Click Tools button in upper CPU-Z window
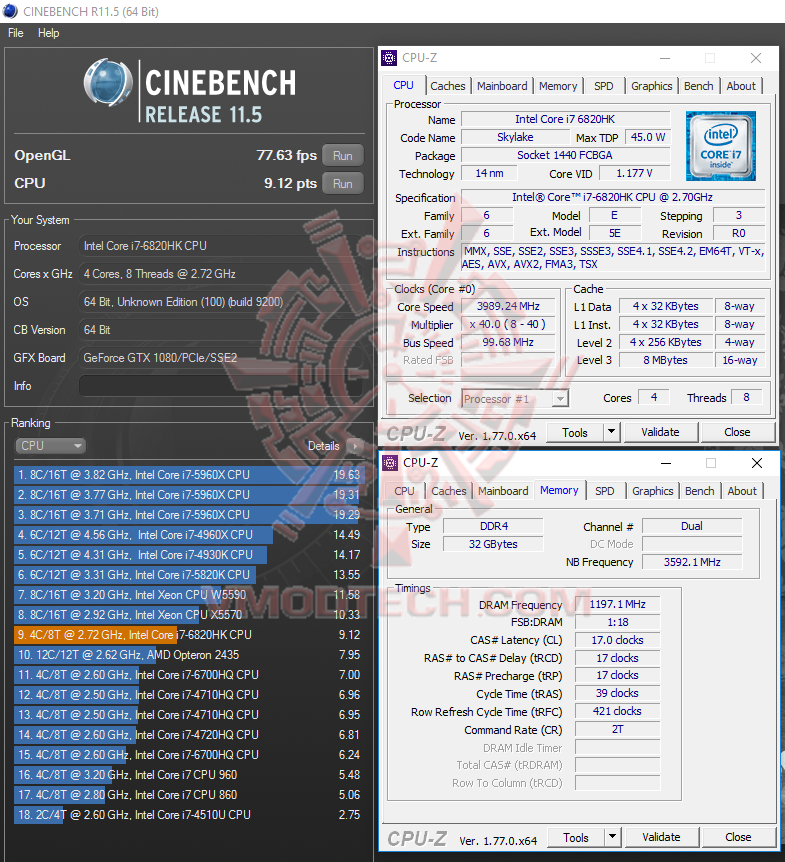This screenshot has width=785, height=862. pos(575,433)
